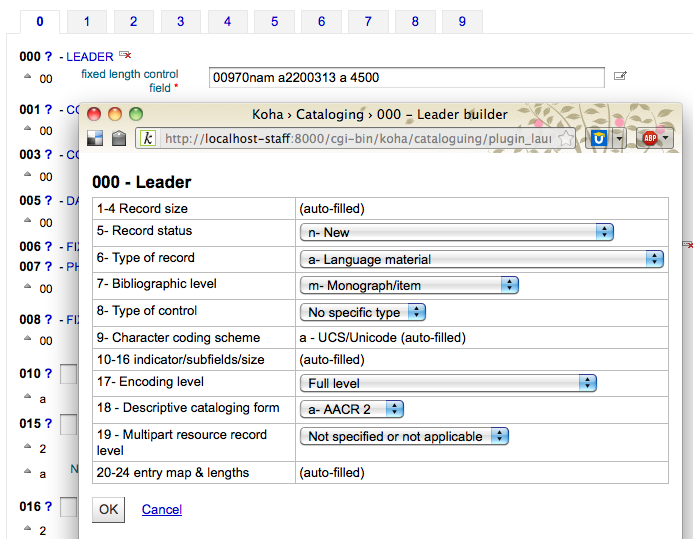This screenshot has height=539, width=693.
Task: Click the help question mark for tag 010
Action: (48, 374)
